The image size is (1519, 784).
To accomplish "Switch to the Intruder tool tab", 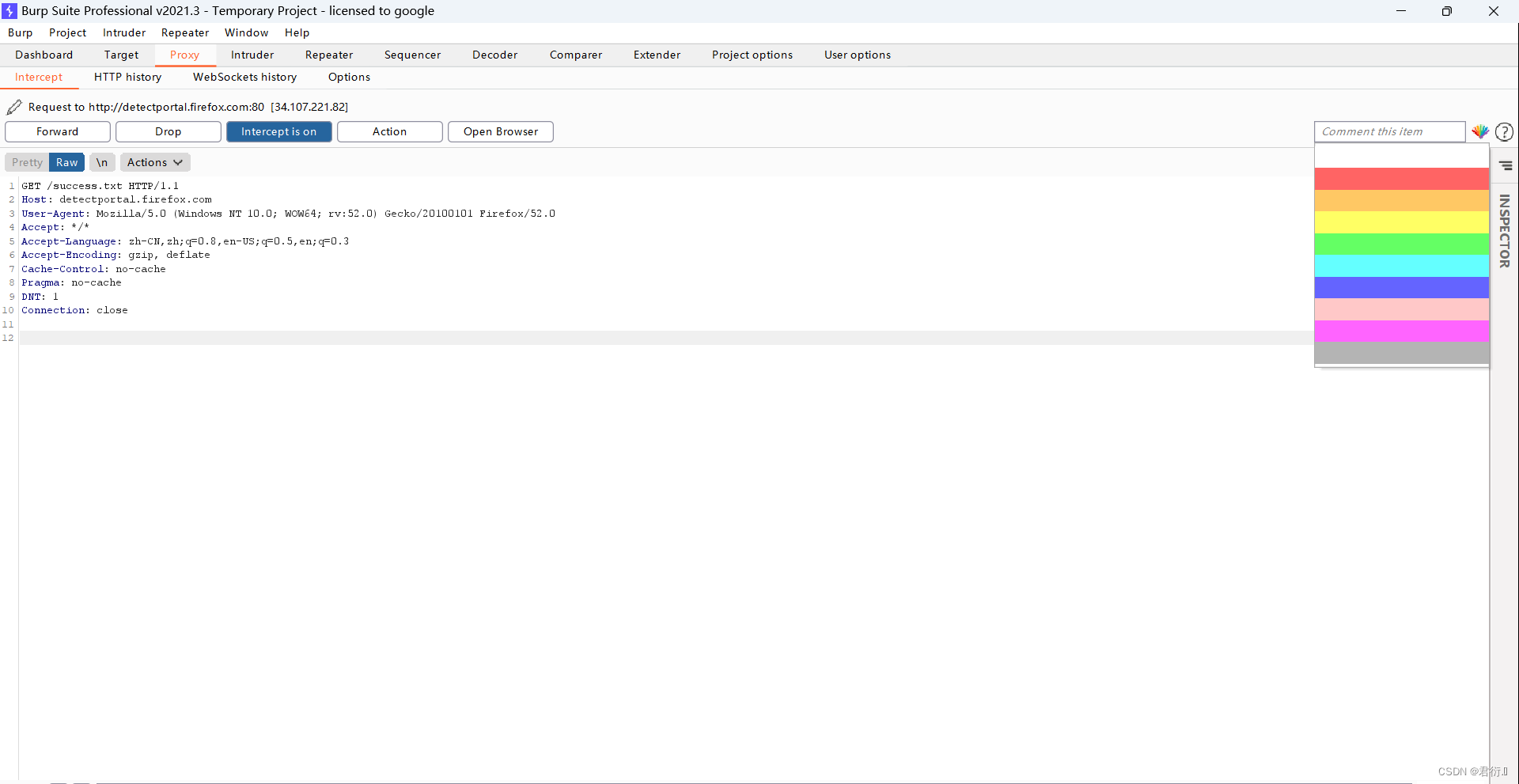I will (252, 55).
